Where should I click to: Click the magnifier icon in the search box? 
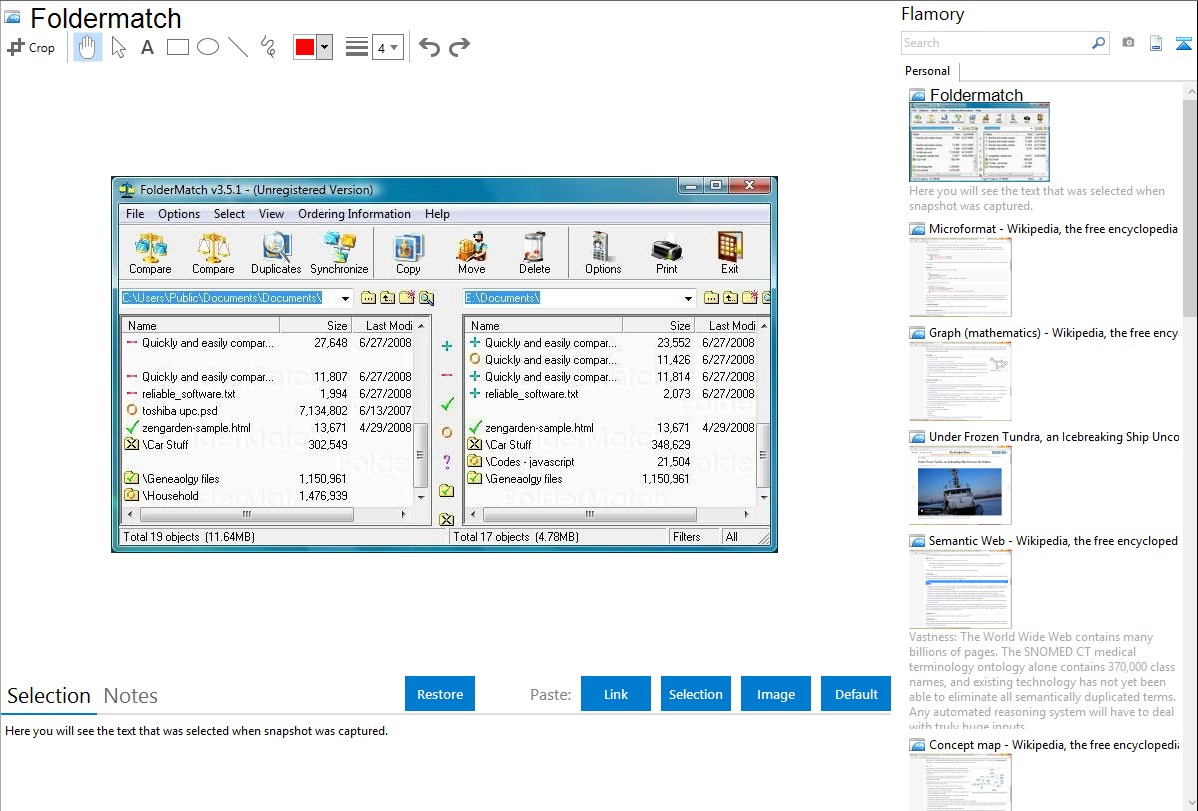click(x=1098, y=43)
